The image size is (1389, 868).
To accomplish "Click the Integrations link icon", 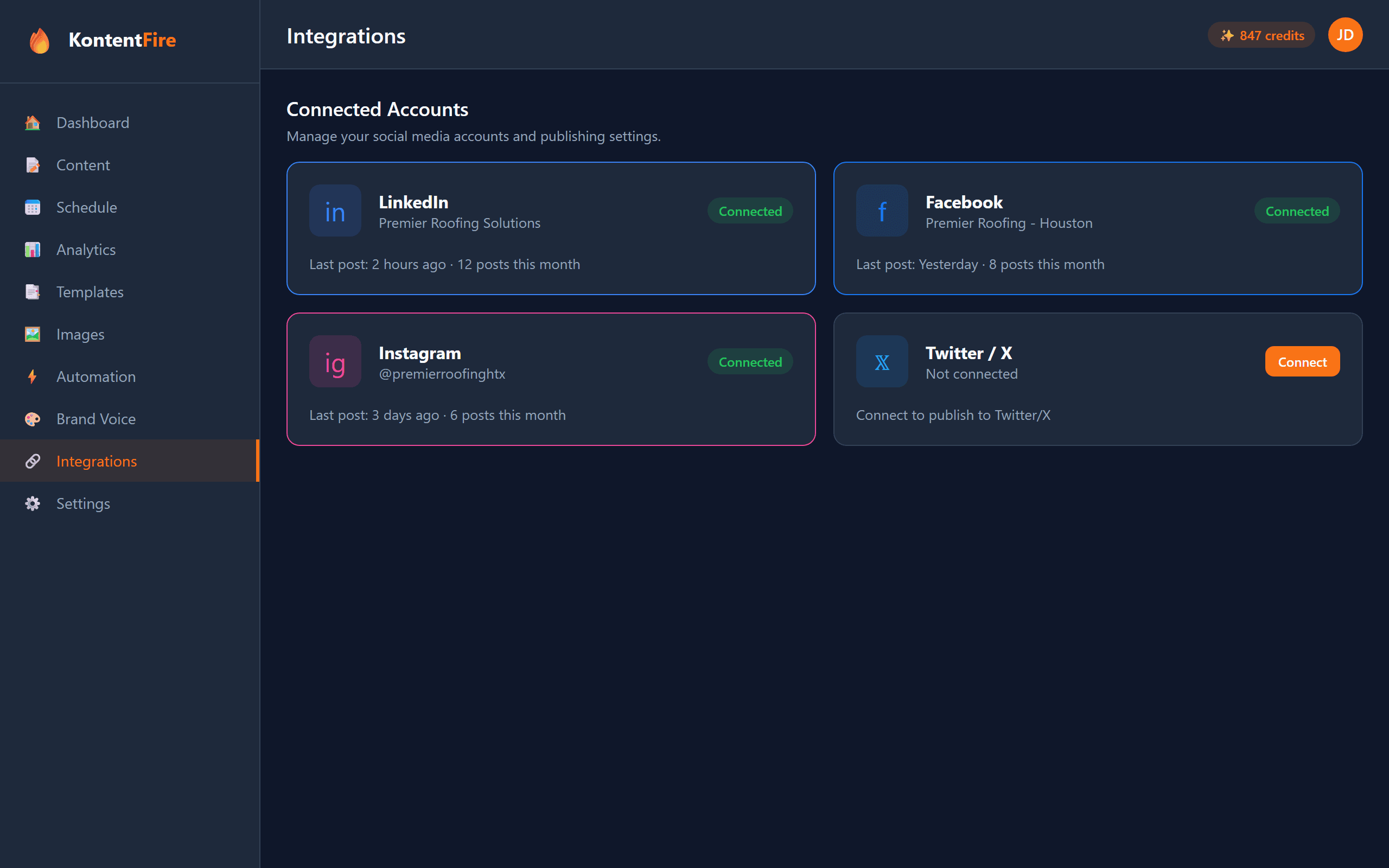I will pos(32,461).
